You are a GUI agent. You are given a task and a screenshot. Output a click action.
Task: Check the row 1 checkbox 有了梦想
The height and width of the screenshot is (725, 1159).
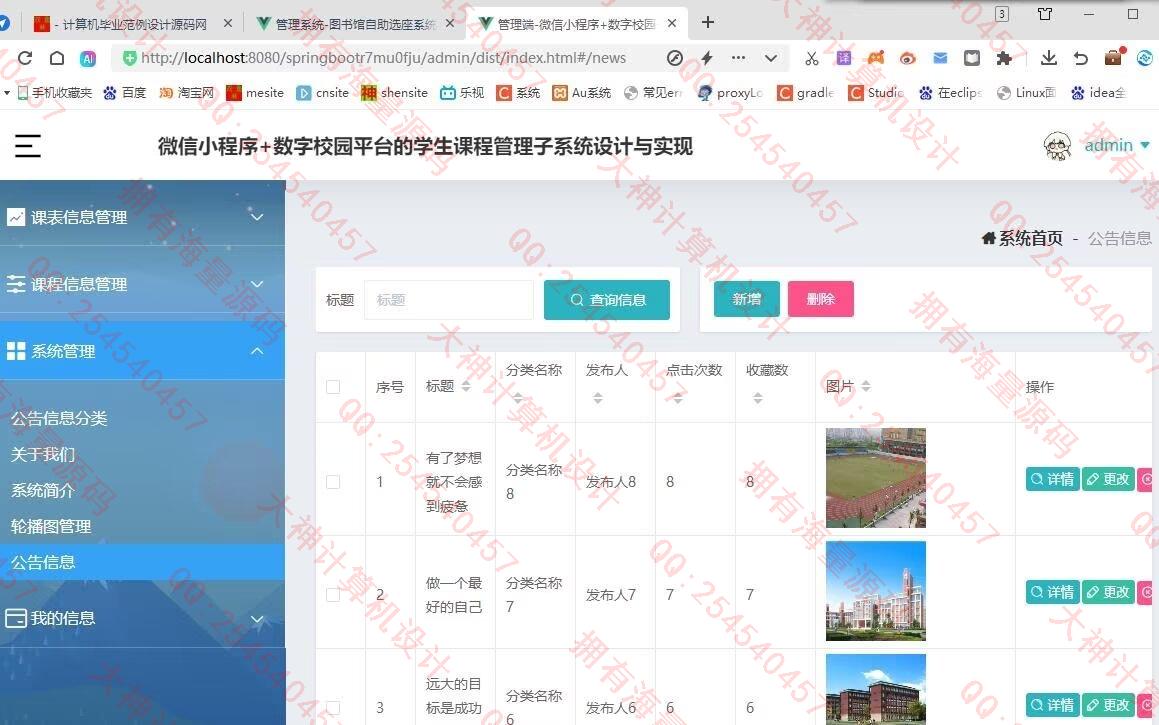tap(333, 482)
